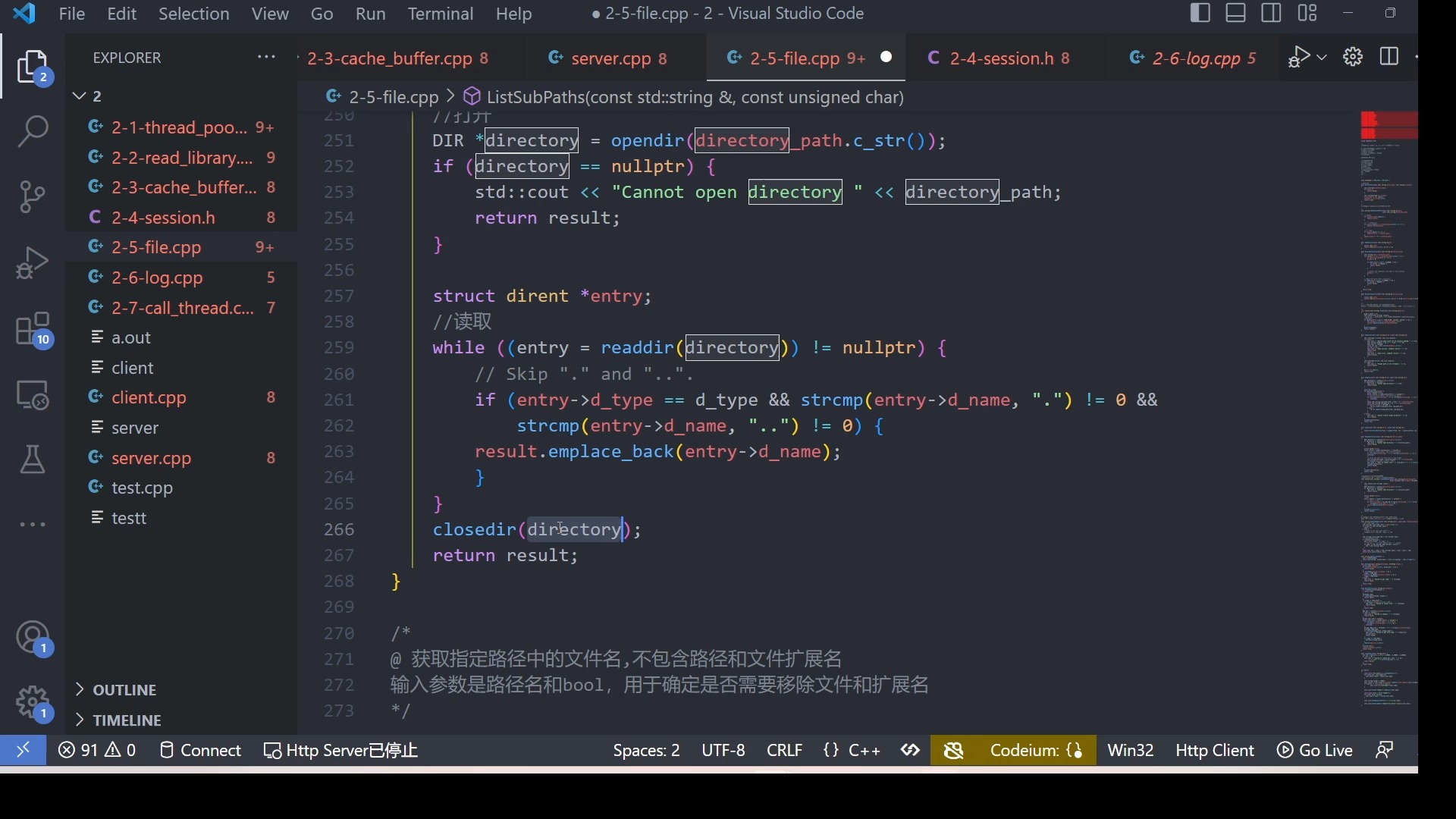This screenshot has width=1456, height=819.
Task: Open the Remote Explorer view icon
Action: 33,395
